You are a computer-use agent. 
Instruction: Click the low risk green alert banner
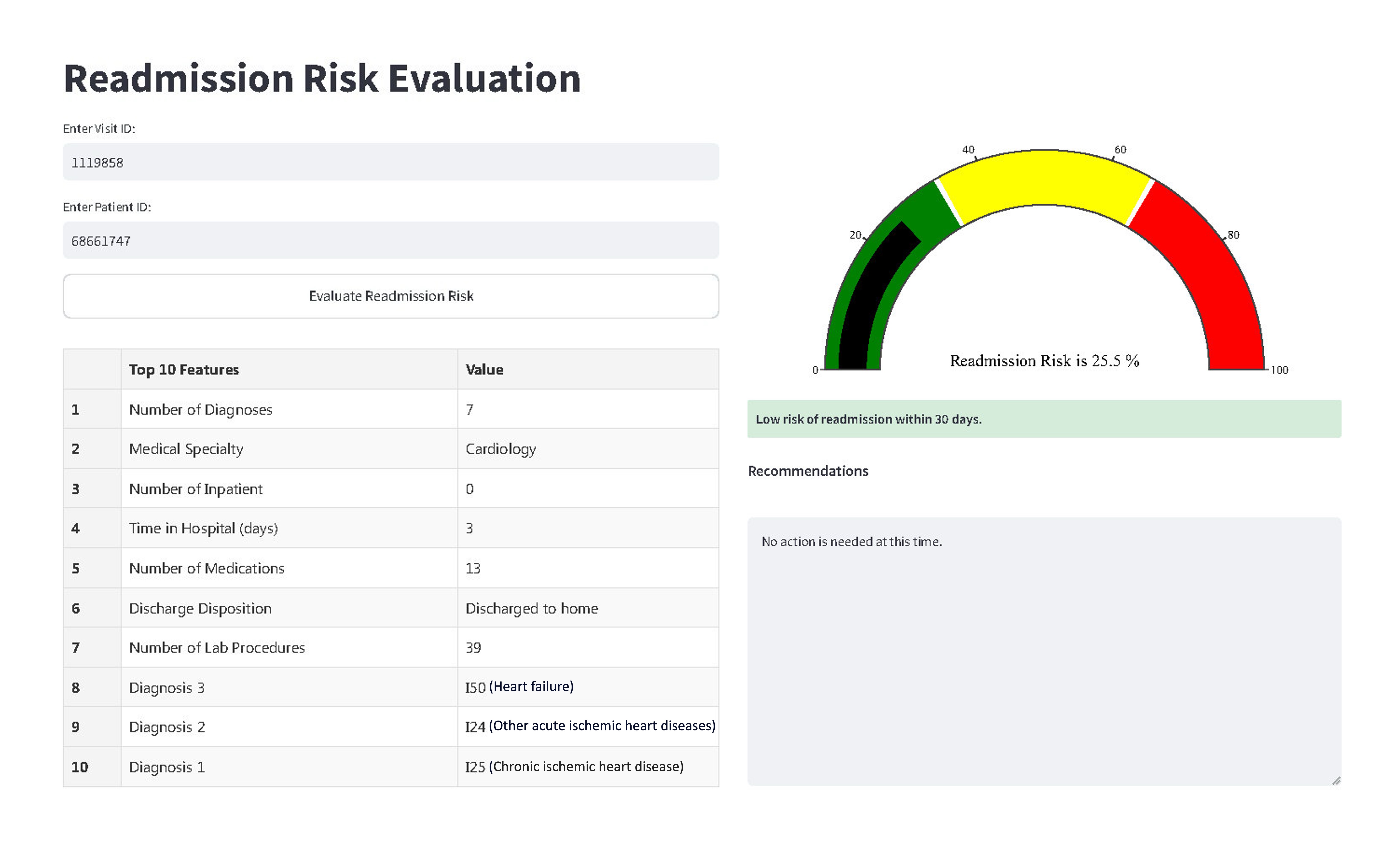point(1044,419)
